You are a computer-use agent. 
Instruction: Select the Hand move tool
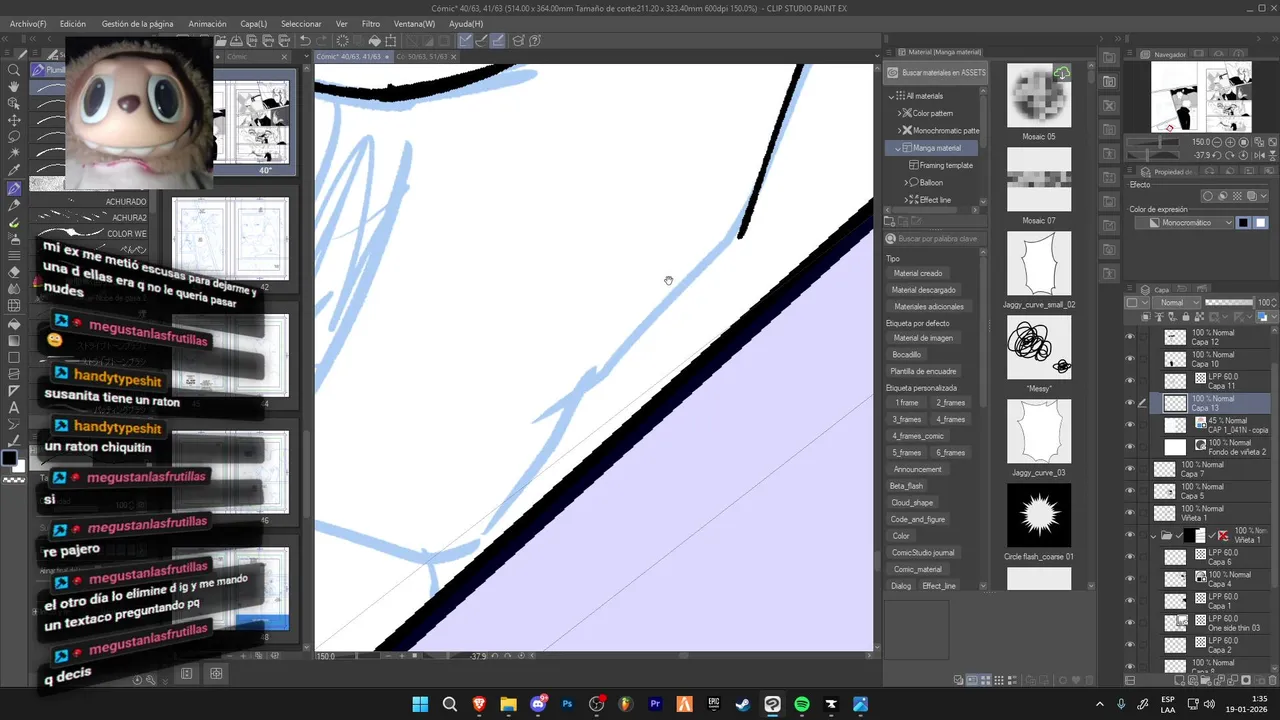click(14, 87)
